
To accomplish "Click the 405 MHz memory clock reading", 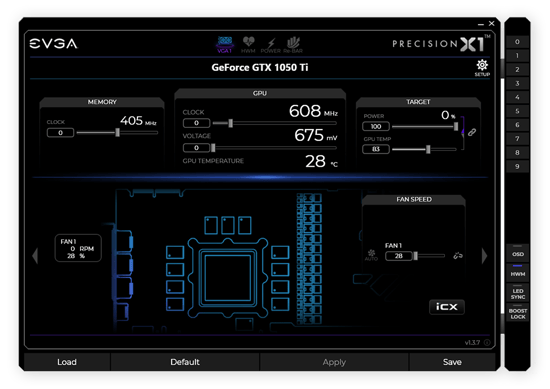I will (138, 121).
